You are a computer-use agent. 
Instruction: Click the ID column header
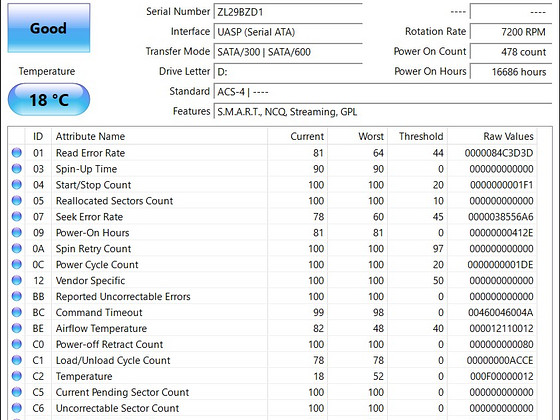tap(38, 136)
